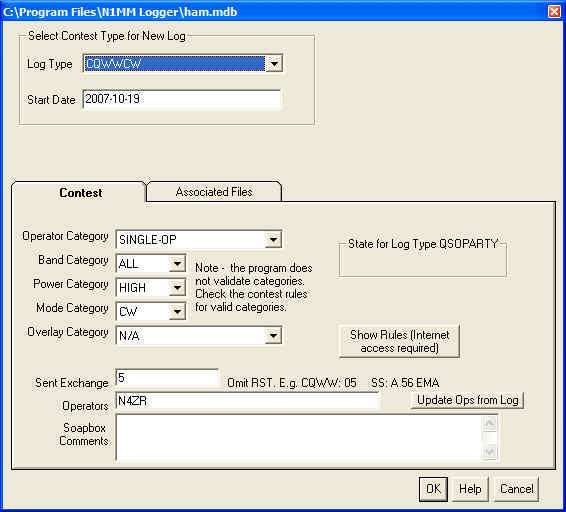Click into the Start Date field
This screenshot has height=512, width=566.
pos(182,99)
